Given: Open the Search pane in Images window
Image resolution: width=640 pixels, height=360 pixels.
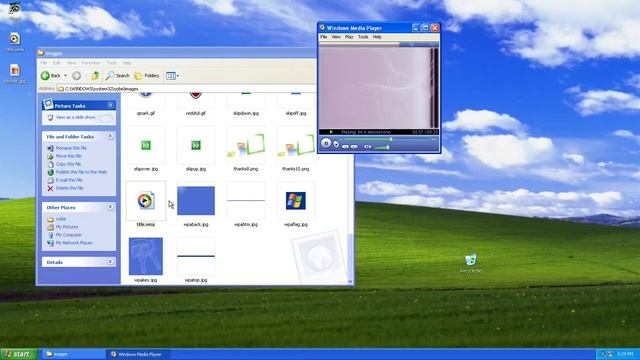Looking at the screenshot, I should (x=118, y=76).
